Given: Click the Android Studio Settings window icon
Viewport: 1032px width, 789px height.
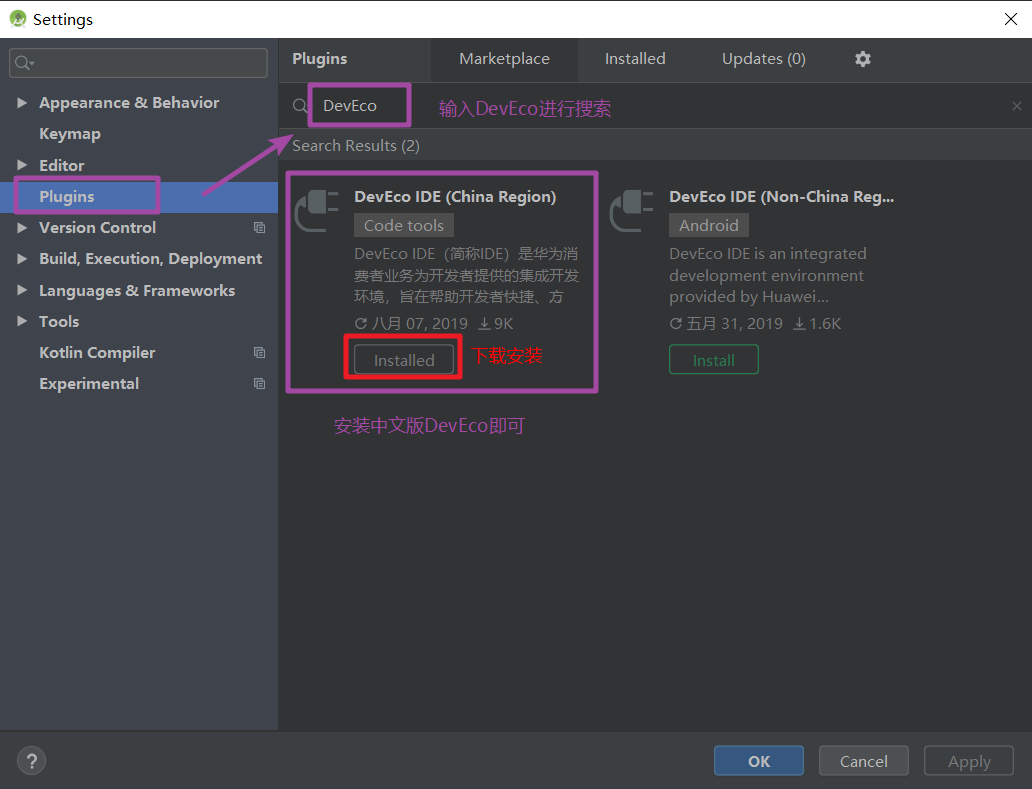Looking at the screenshot, I should [18, 19].
